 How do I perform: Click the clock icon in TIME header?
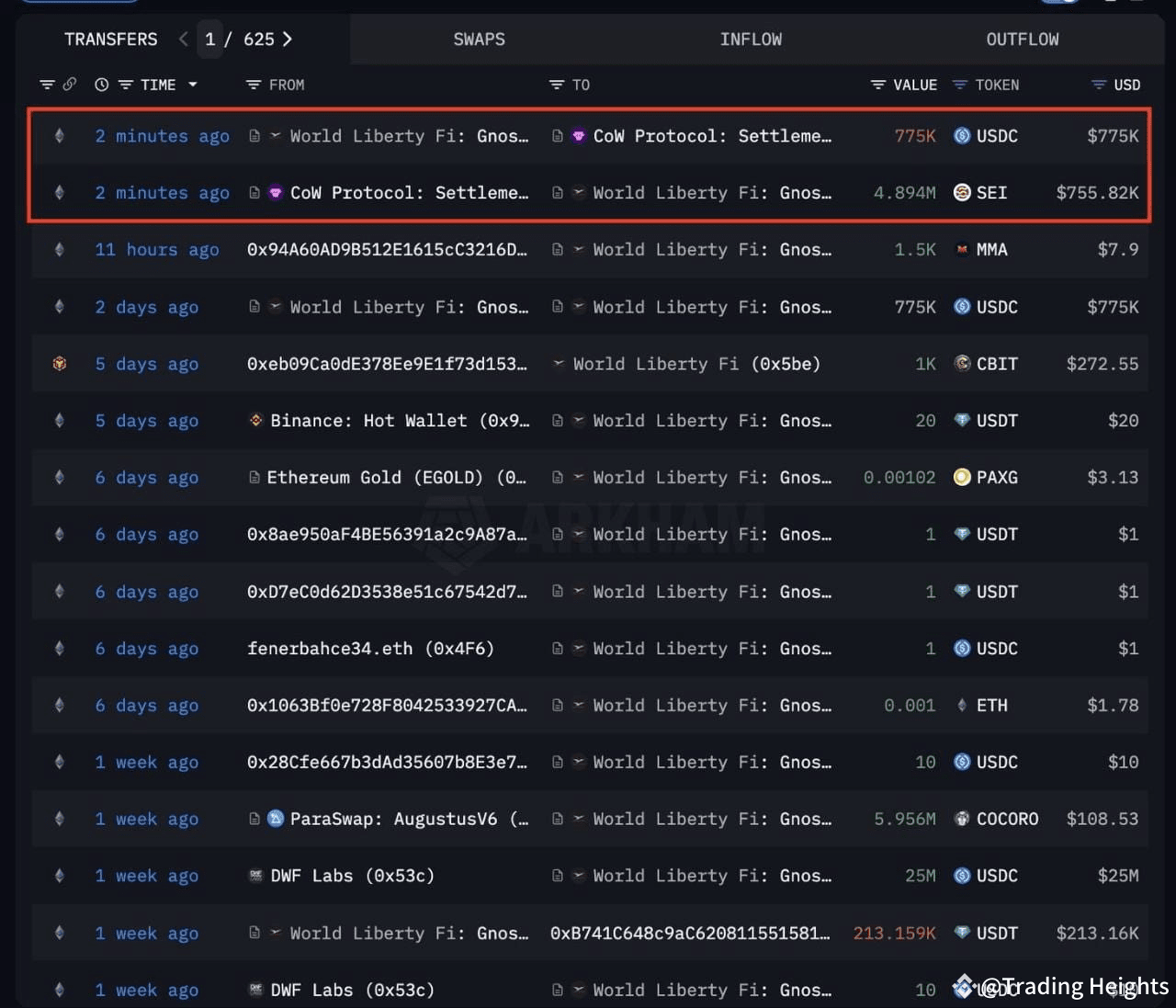pos(102,85)
